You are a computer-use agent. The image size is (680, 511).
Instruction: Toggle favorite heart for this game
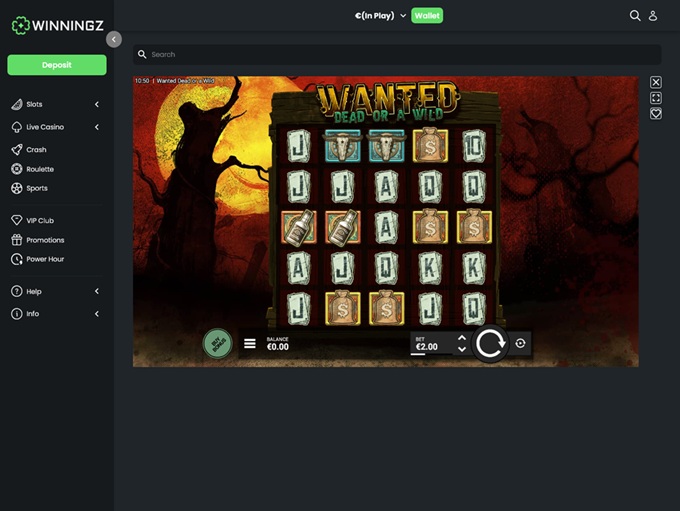click(656, 114)
